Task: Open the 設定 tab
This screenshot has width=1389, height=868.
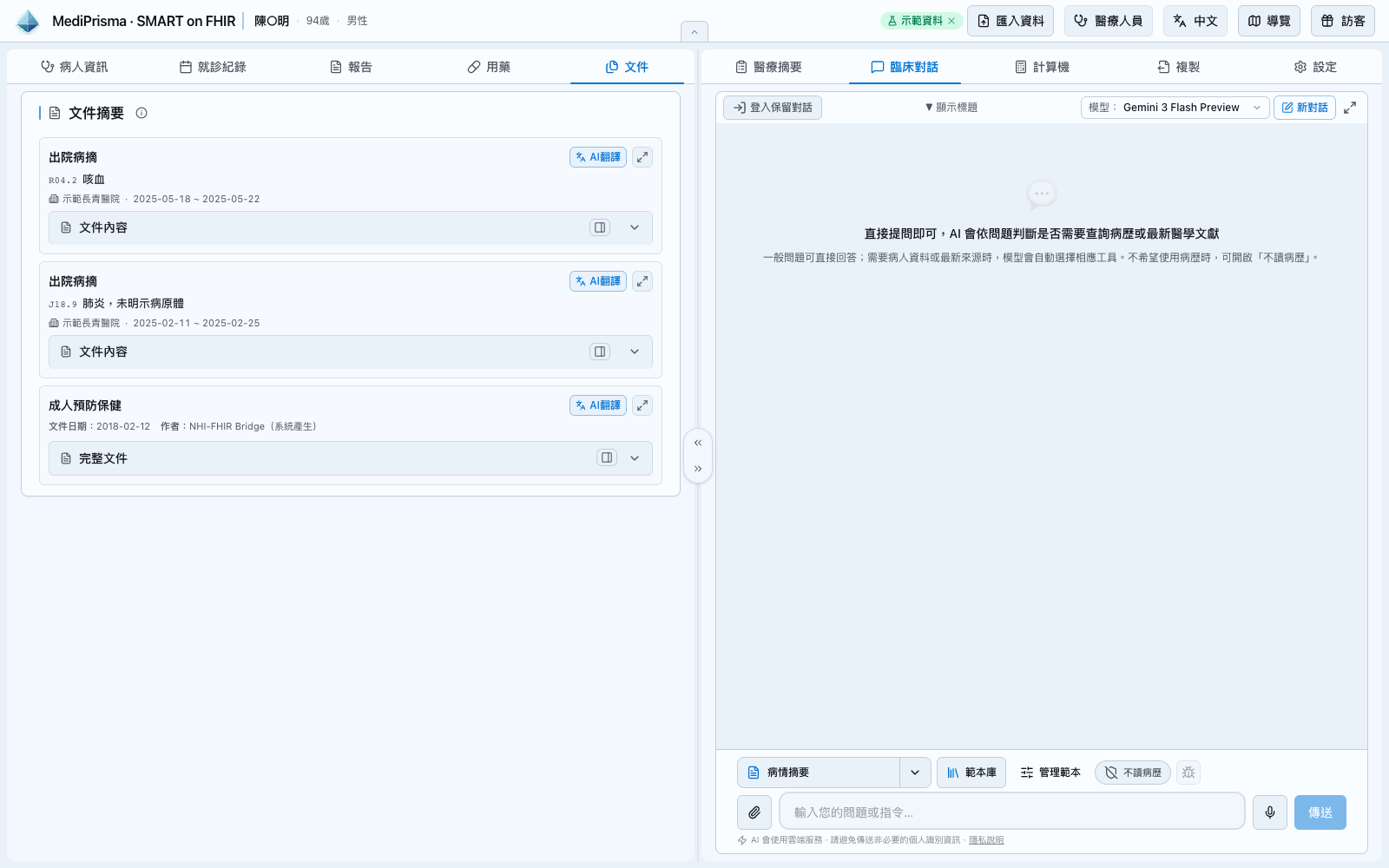Action: click(x=1315, y=67)
